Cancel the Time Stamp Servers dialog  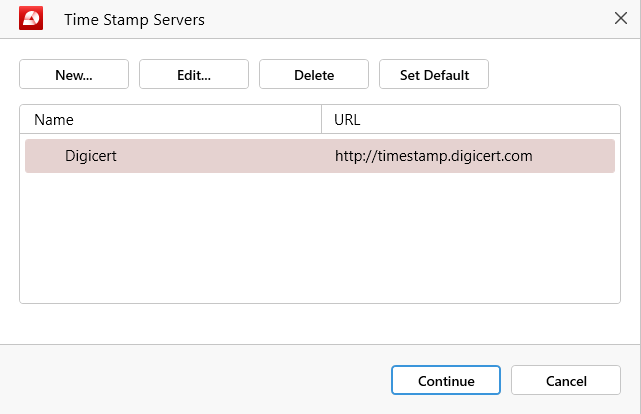pyautogui.click(x=566, y=380)
